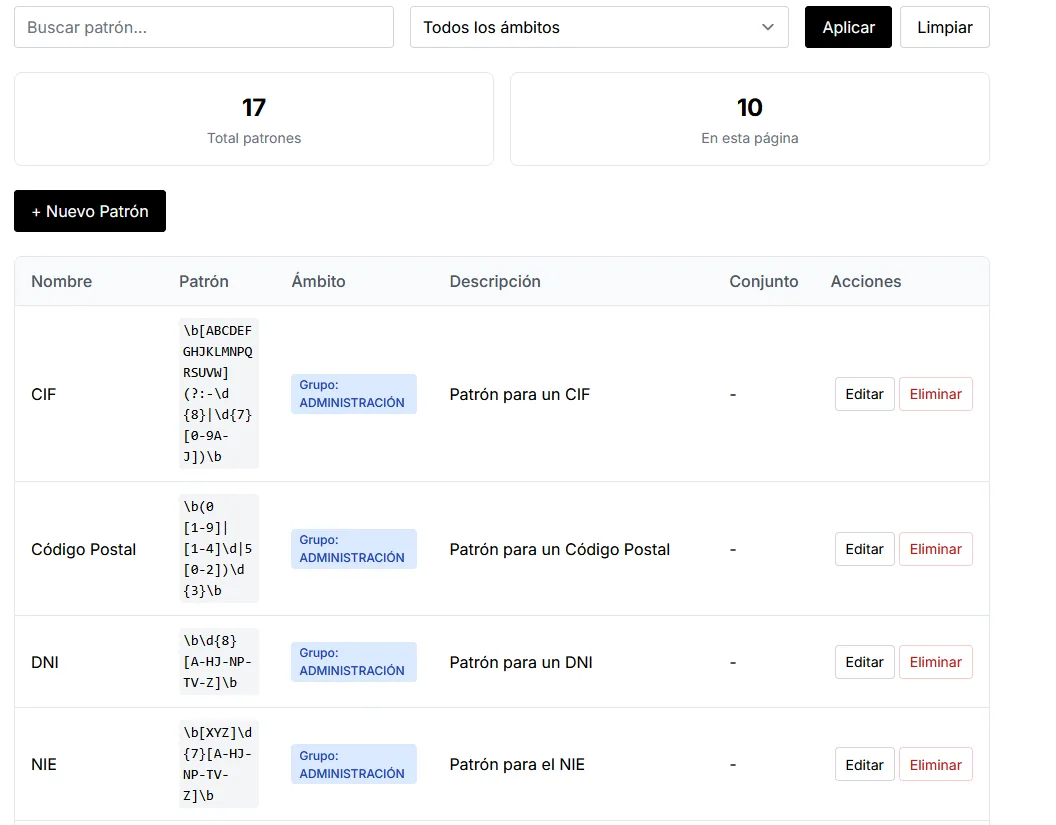Select the DNI name cell
Image resolution: width=1056 pixels, height=825 pixels.
point(44,662)
